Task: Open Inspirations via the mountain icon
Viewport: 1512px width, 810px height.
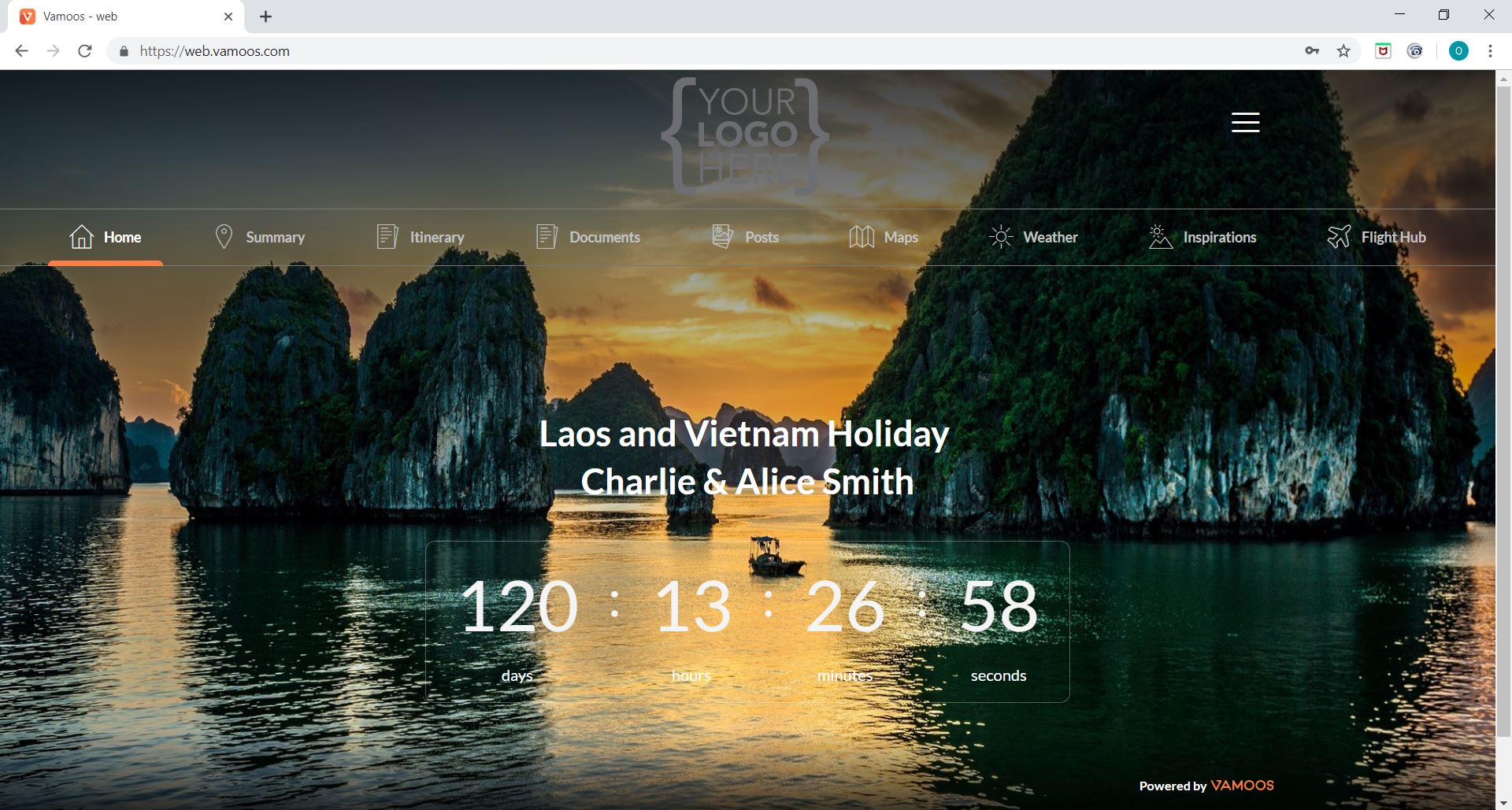Action: [1160, 236]
